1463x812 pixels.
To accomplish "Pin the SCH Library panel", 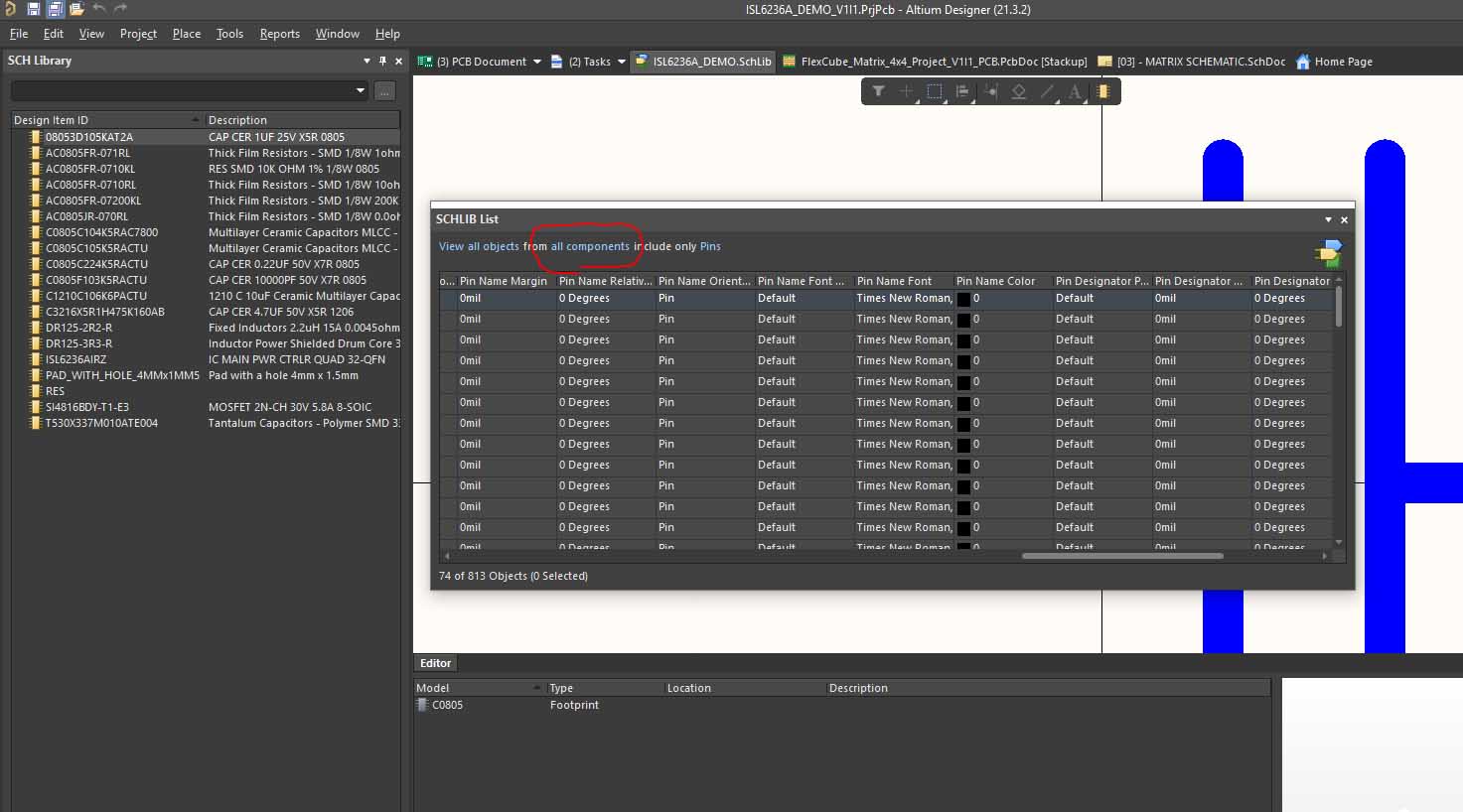I will click(382, 61).
